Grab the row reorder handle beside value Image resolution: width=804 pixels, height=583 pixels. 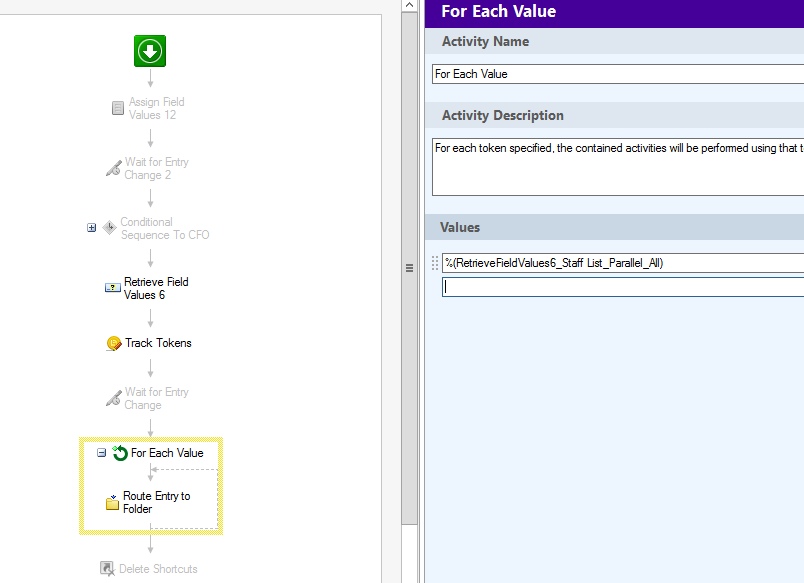pyautogui.click(x=435, y=263)
